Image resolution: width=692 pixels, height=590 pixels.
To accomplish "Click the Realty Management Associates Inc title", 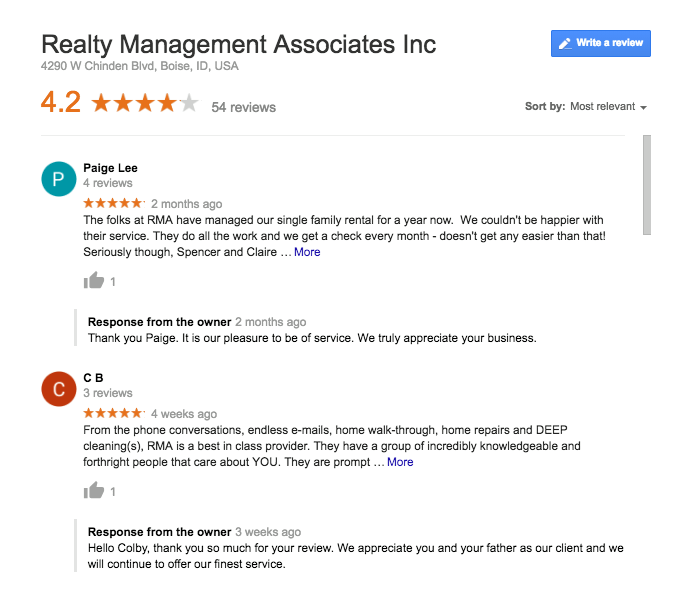I will (239, 45).
